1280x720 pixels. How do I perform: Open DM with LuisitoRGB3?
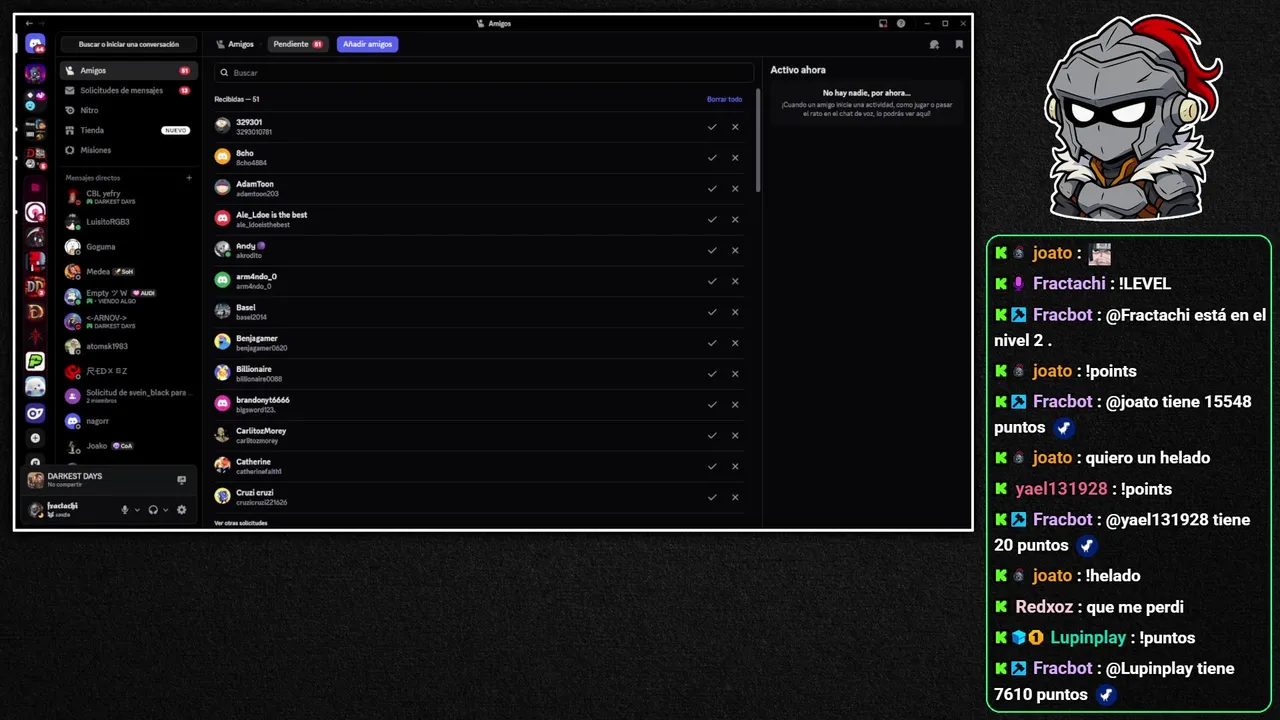click(x=128, y=222)
